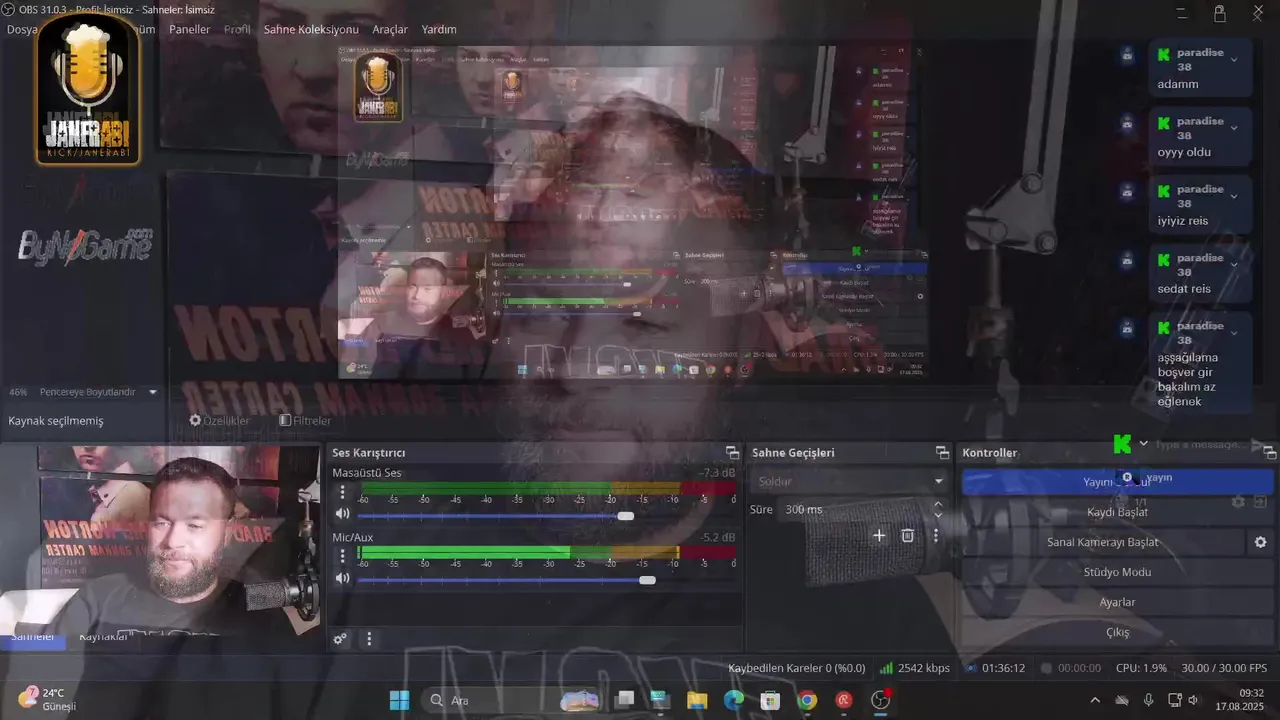Open Google Chrome from taskbar

click(x=807, y=700)
